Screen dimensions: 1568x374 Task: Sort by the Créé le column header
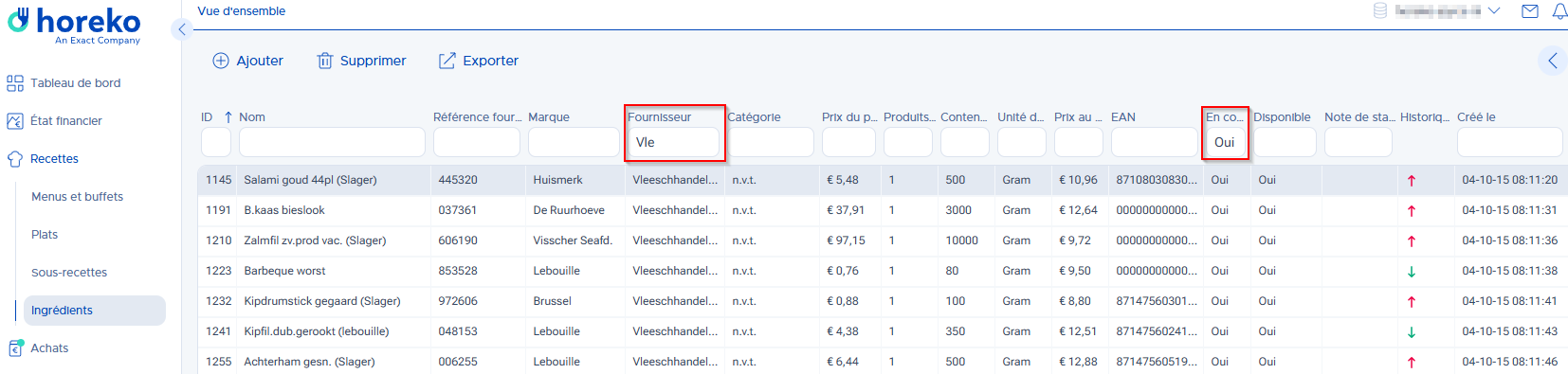click(x=1476, y=117)
